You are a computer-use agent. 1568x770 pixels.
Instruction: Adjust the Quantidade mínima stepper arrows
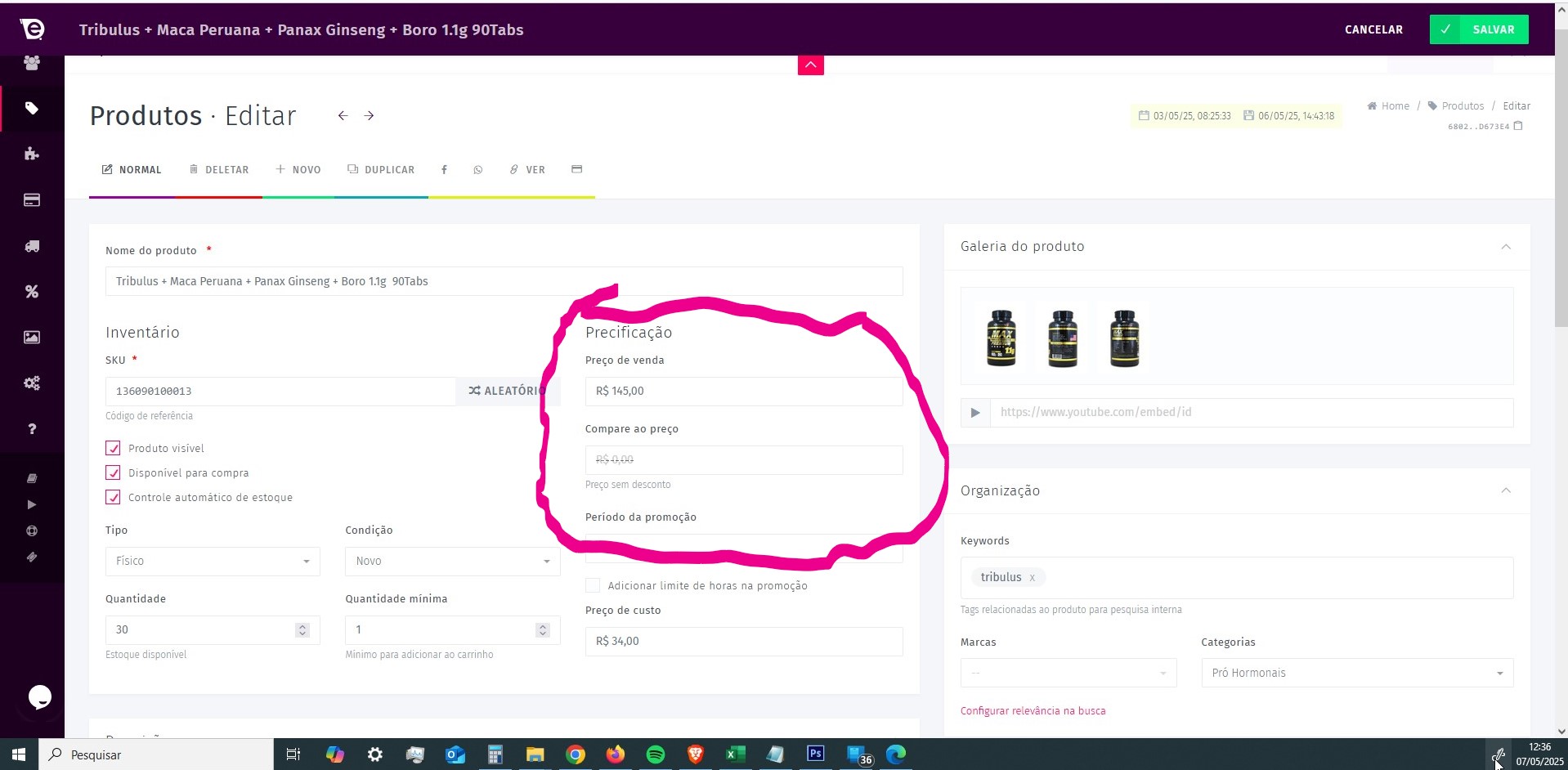[x=543, y=630]
